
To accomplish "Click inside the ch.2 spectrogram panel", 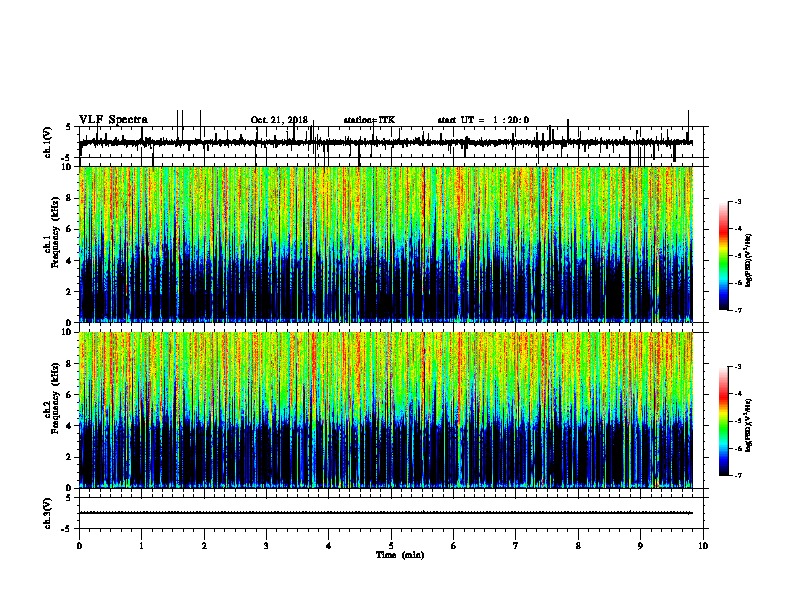I will pyautogui.click(x=385, y=410).
